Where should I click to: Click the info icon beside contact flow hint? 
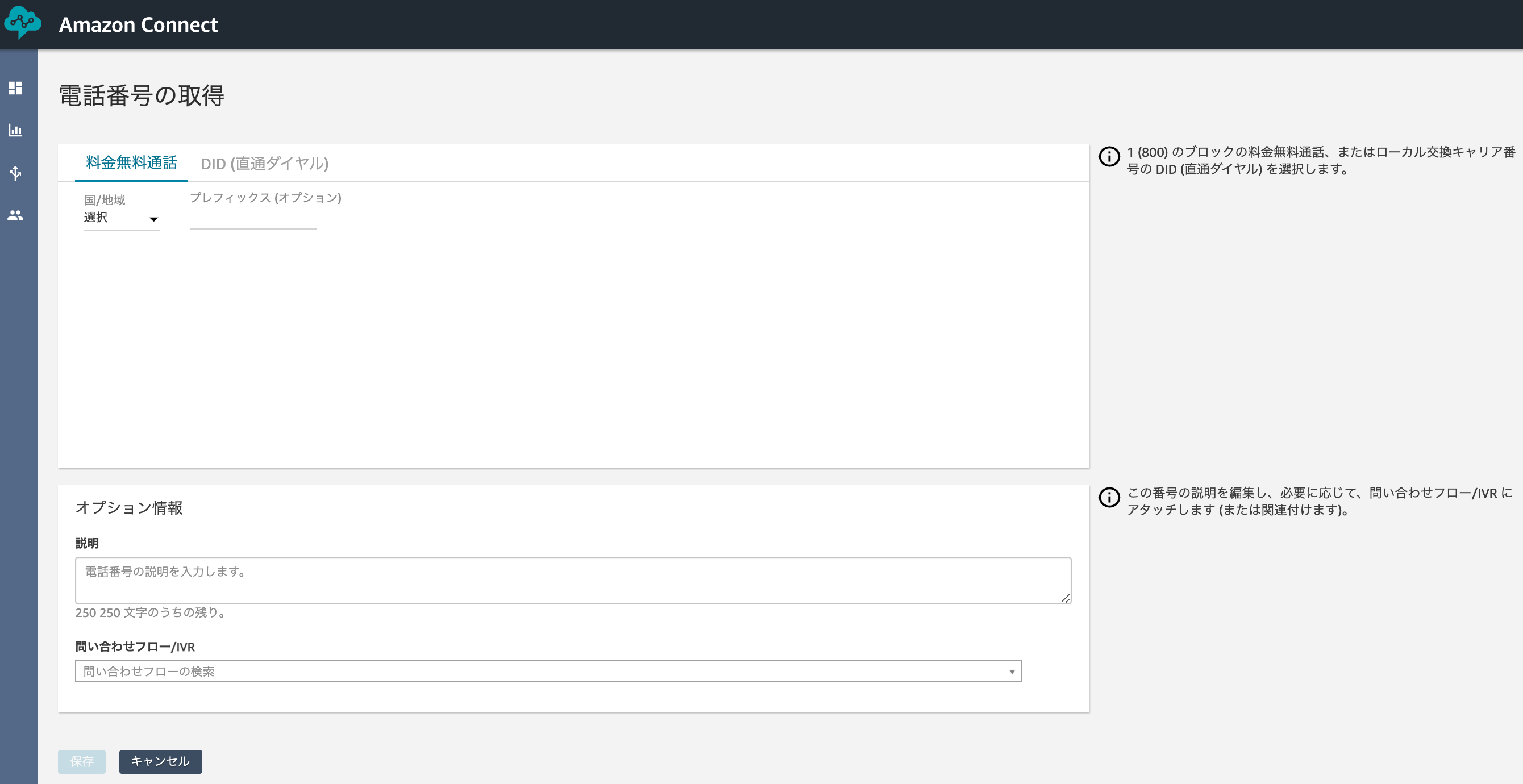point(1109,497)
